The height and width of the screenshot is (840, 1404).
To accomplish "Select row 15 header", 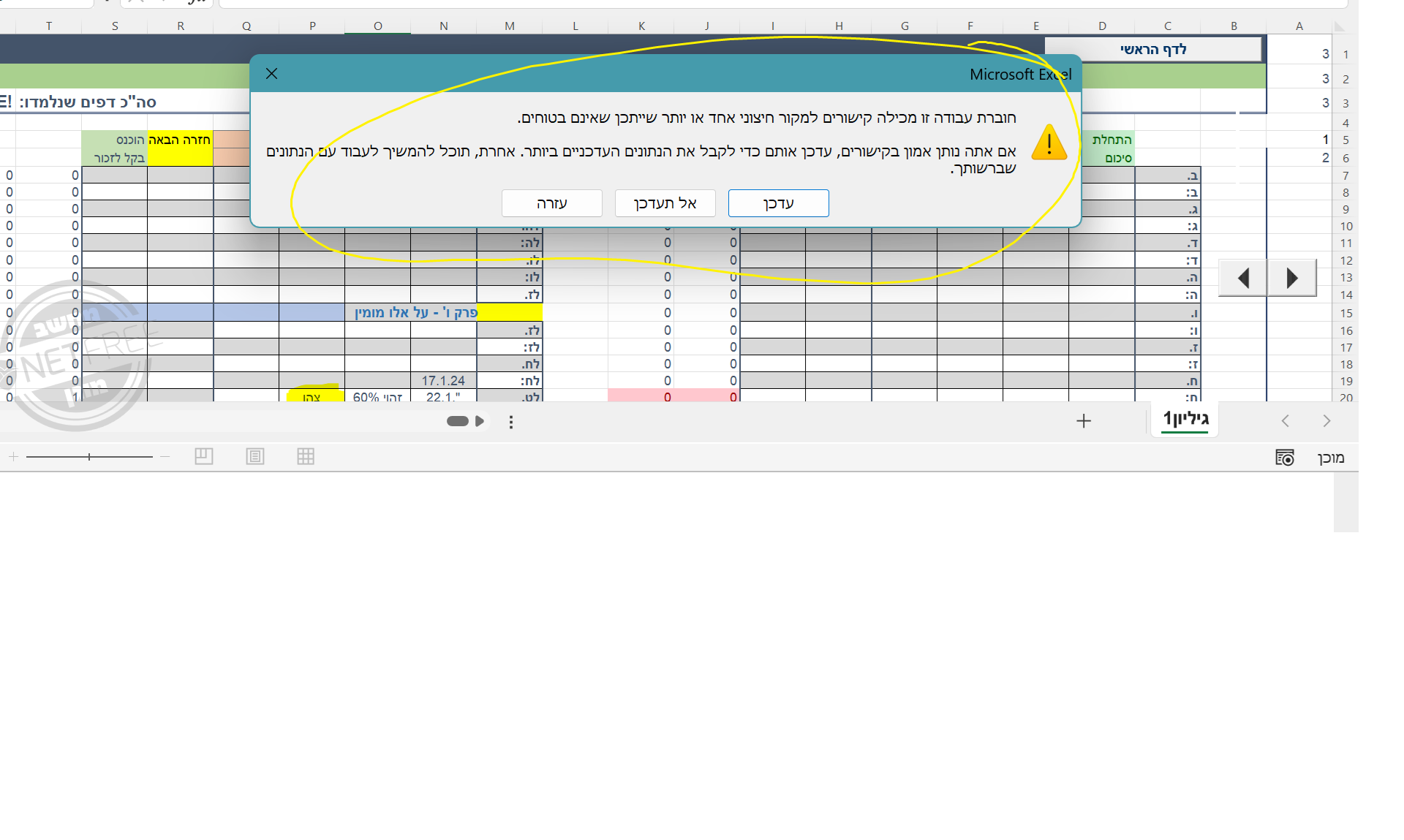I will coord(1346,313).
